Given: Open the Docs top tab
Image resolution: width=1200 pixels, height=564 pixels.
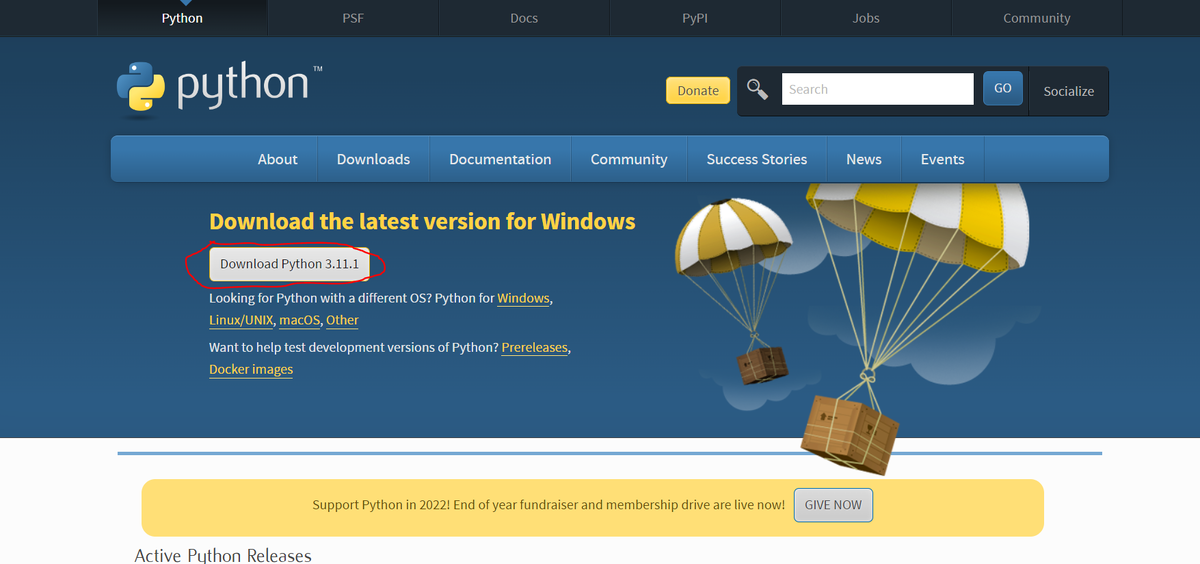Looking at the screenshot, I should point(524,18).
